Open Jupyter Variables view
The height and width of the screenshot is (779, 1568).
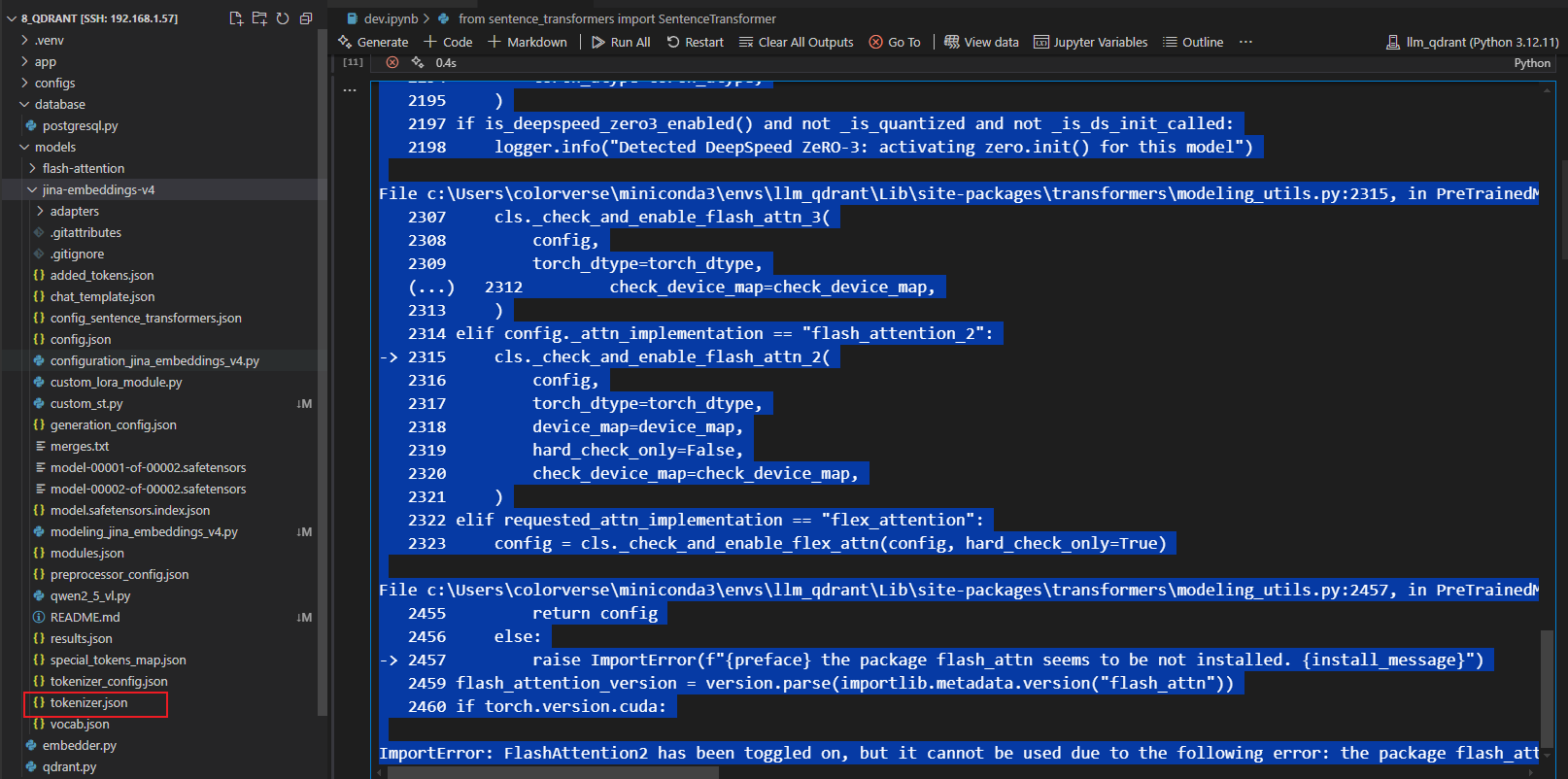pos(1090,42)
